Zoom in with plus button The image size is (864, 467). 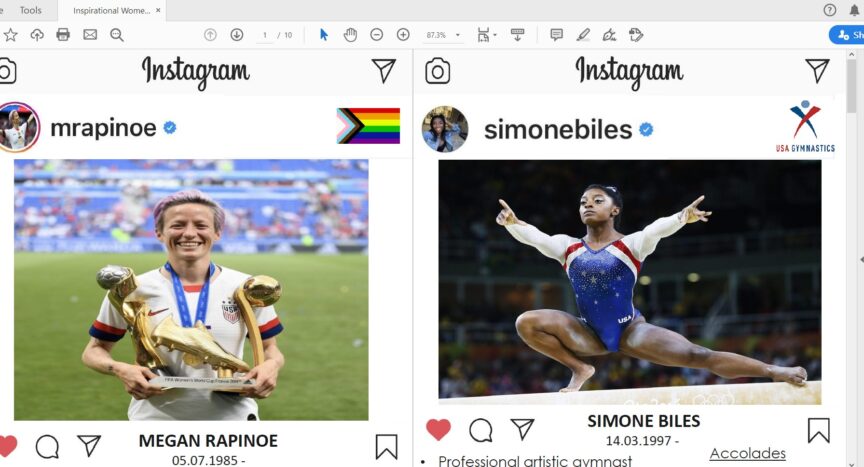pyautogui.click(x=403, y=35)
